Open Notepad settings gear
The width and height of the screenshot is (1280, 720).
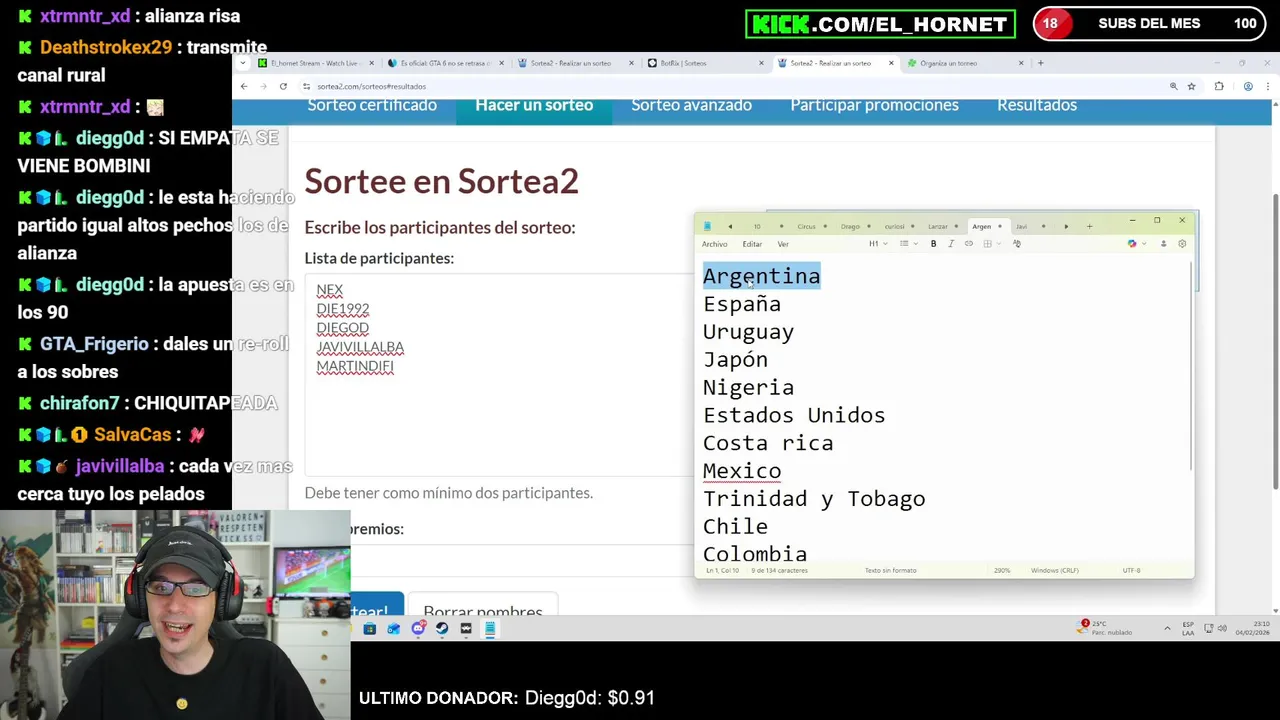[1182, 244]
